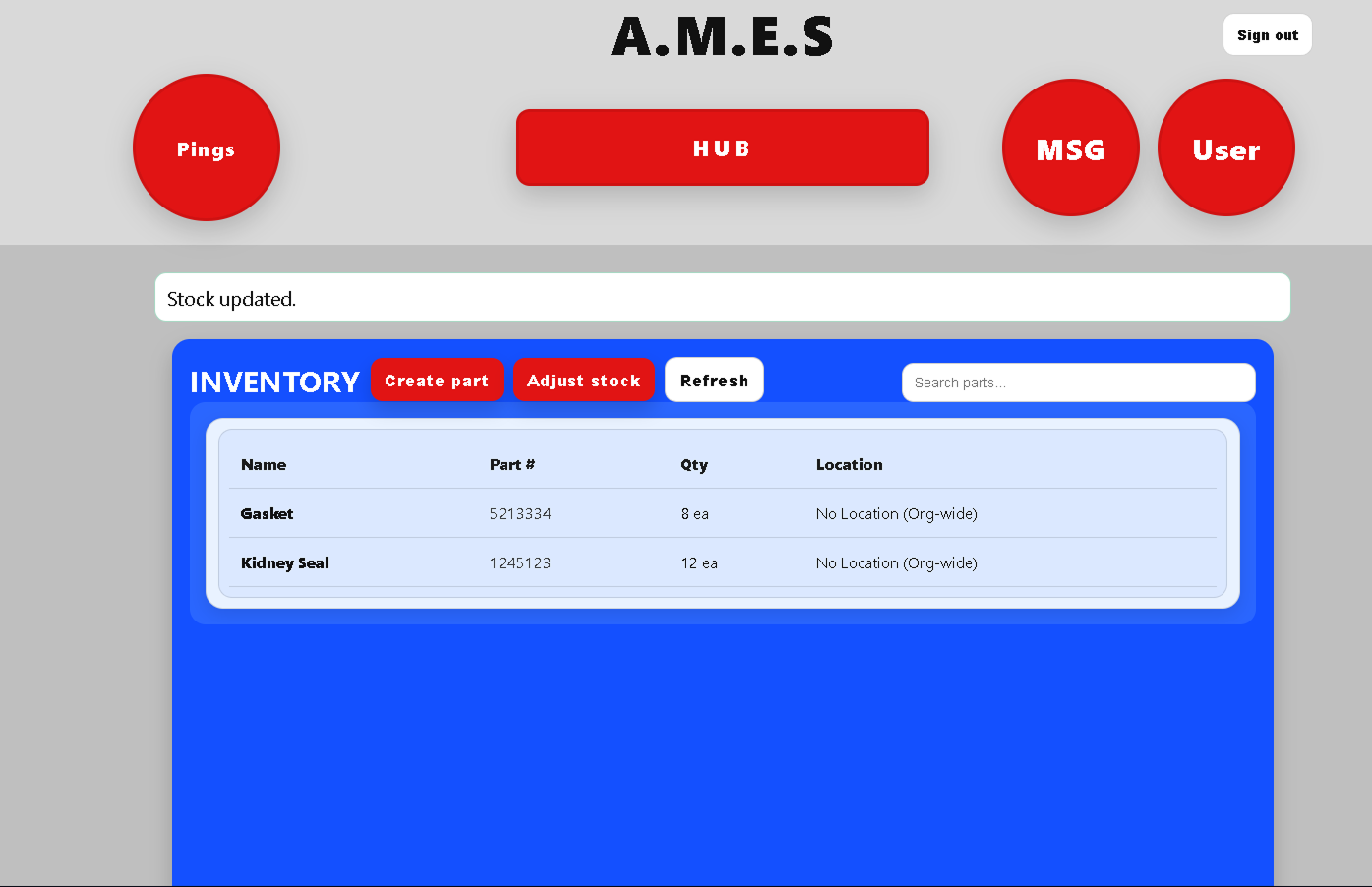Click the Location column header

point(849,464)
